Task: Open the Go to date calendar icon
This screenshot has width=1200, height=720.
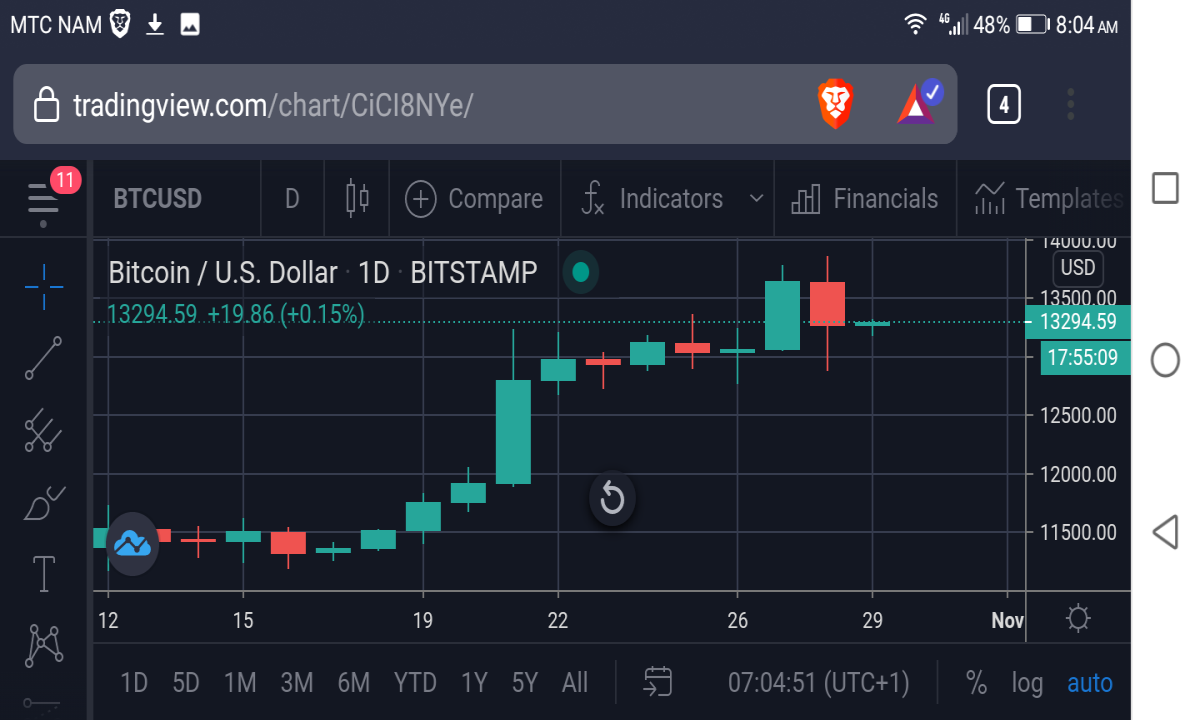Action: tap(657, 682)
